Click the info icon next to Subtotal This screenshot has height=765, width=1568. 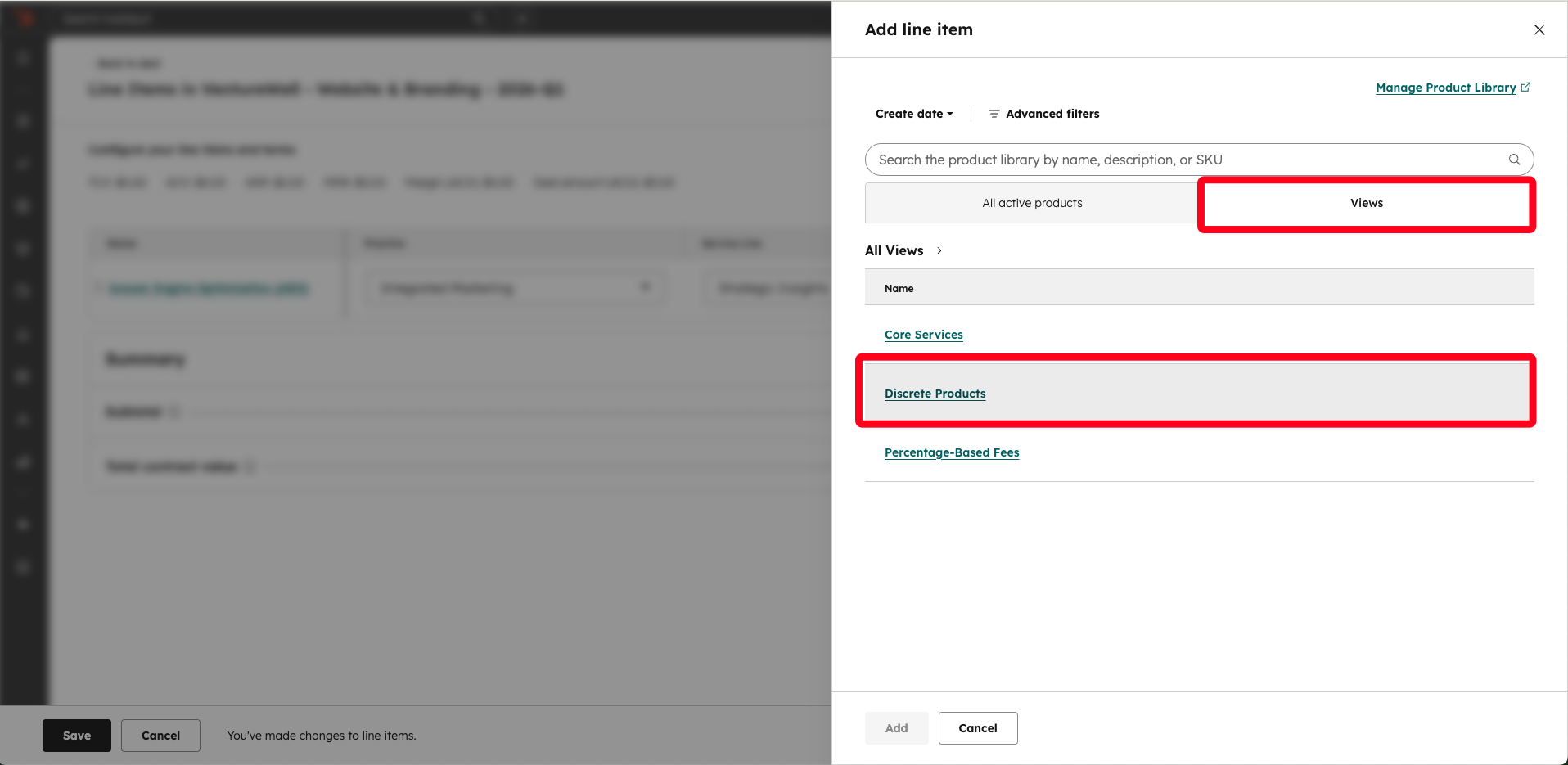point(174,412)
